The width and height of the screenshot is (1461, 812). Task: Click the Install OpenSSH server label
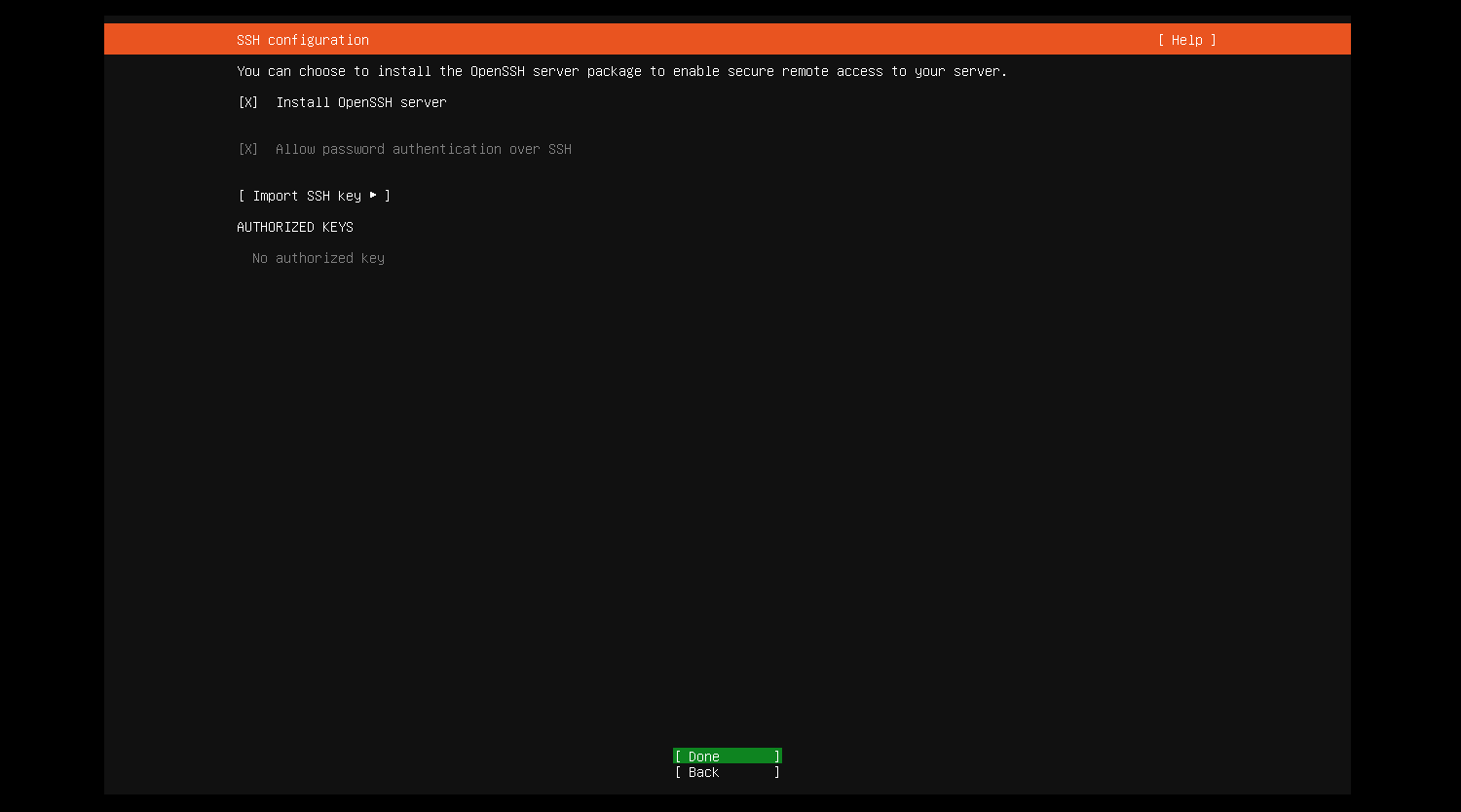click(x=360, y=102)
